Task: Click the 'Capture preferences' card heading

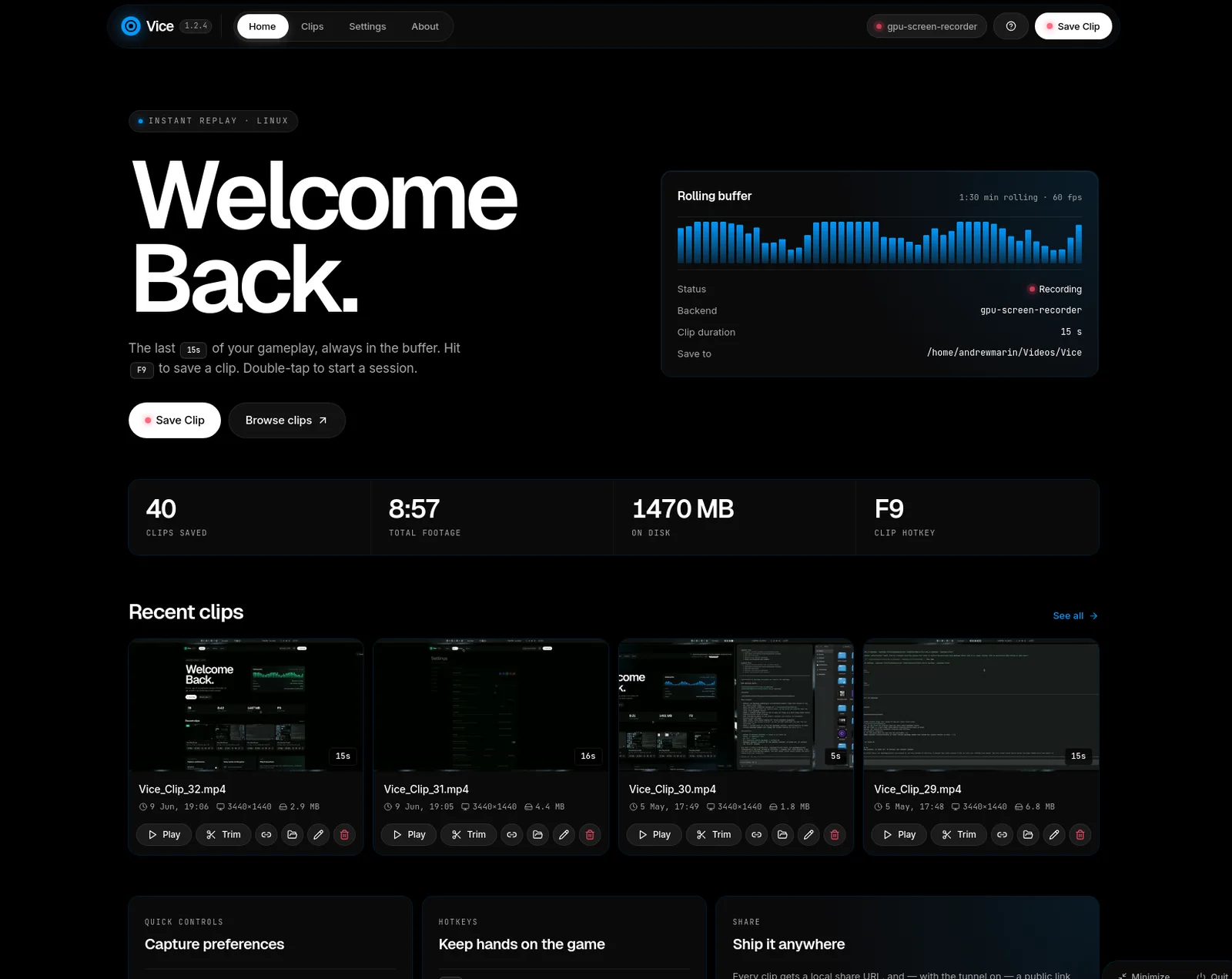Action: click(215, 944)
